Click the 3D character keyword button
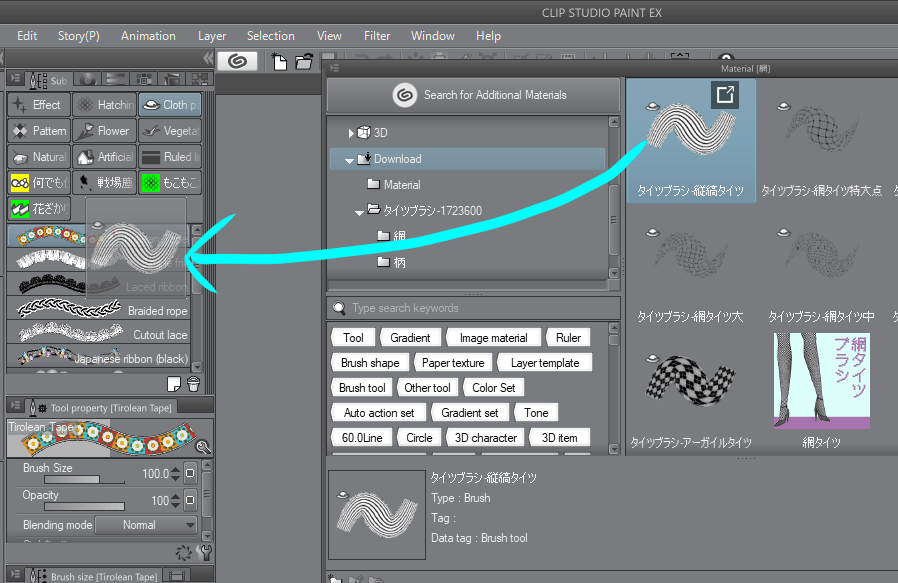 (x=485, y=437)
